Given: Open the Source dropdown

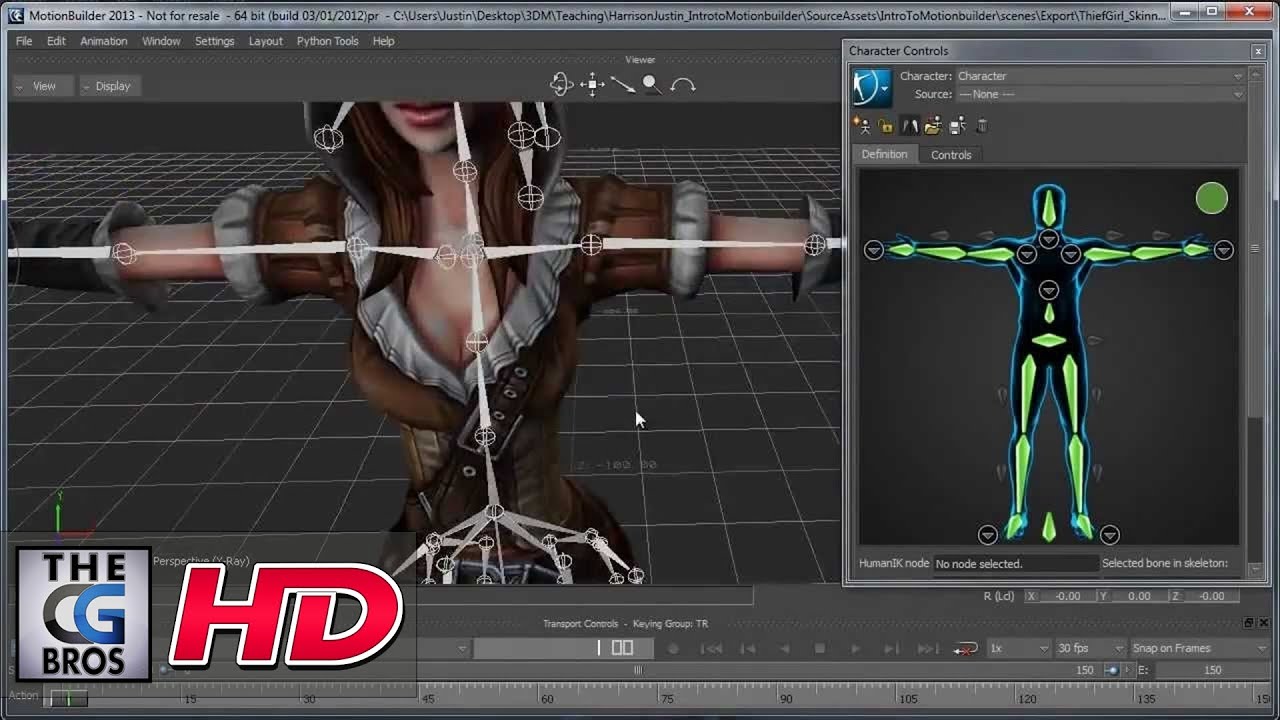Looking at the screenshot, I should click(1100, 94).
